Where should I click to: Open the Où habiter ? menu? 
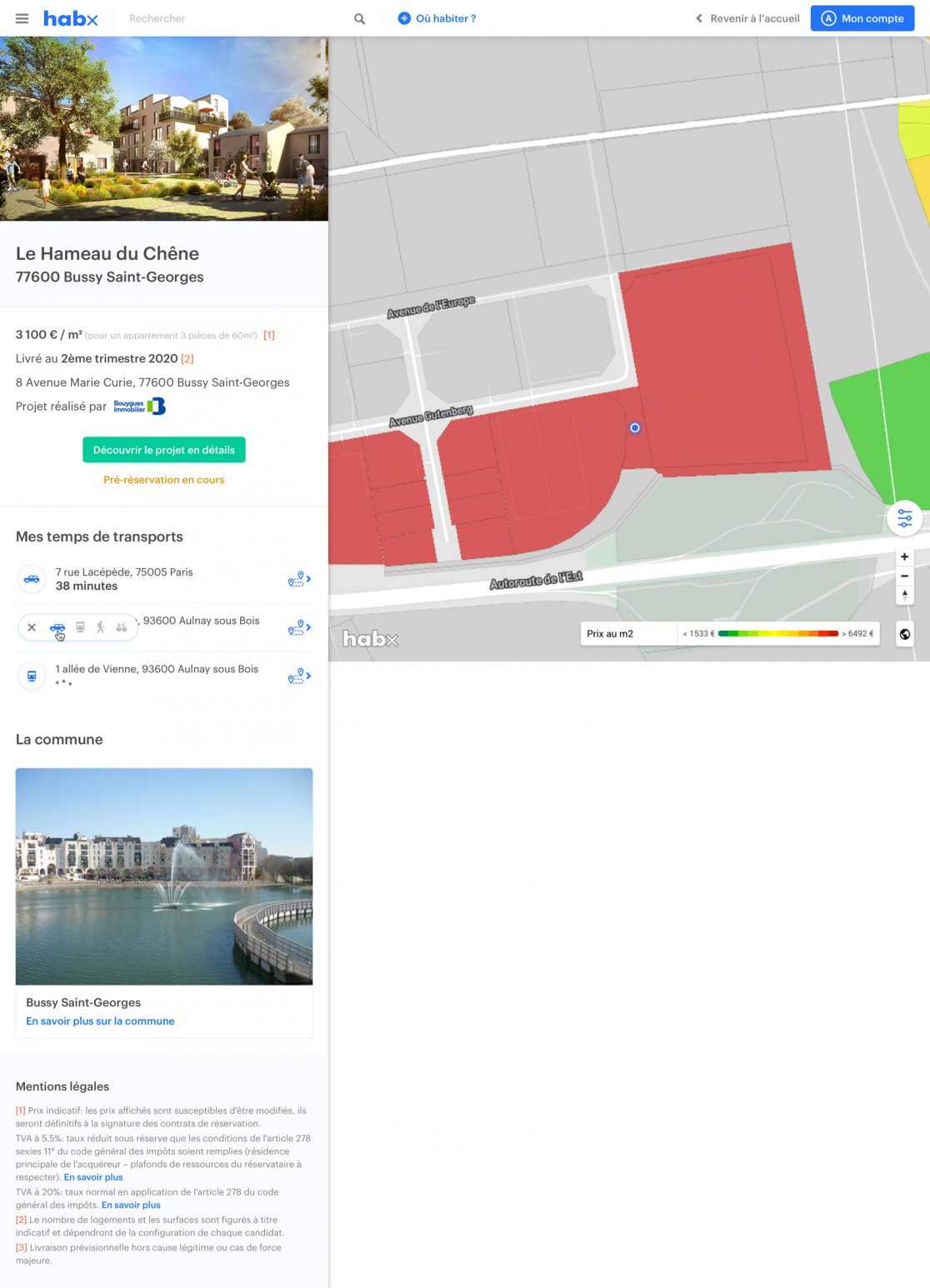click(437, 18)
